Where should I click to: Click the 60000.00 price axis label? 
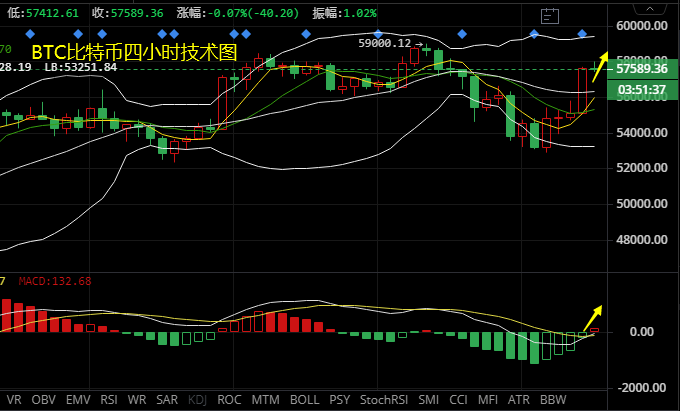pyautogui.click(x=642, y=26)
